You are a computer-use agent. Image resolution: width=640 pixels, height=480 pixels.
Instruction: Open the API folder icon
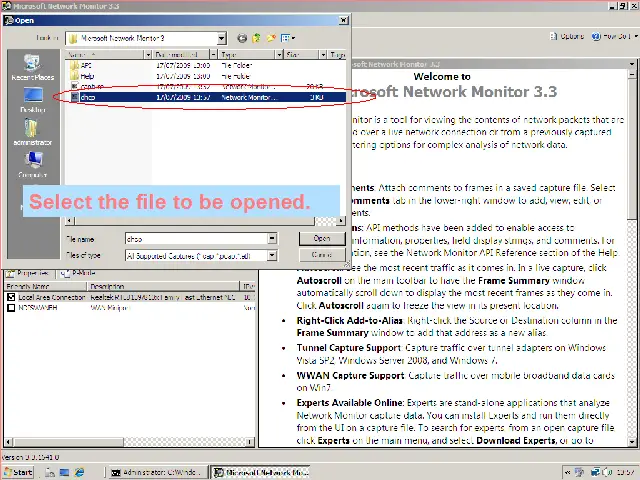pos(74,65)
